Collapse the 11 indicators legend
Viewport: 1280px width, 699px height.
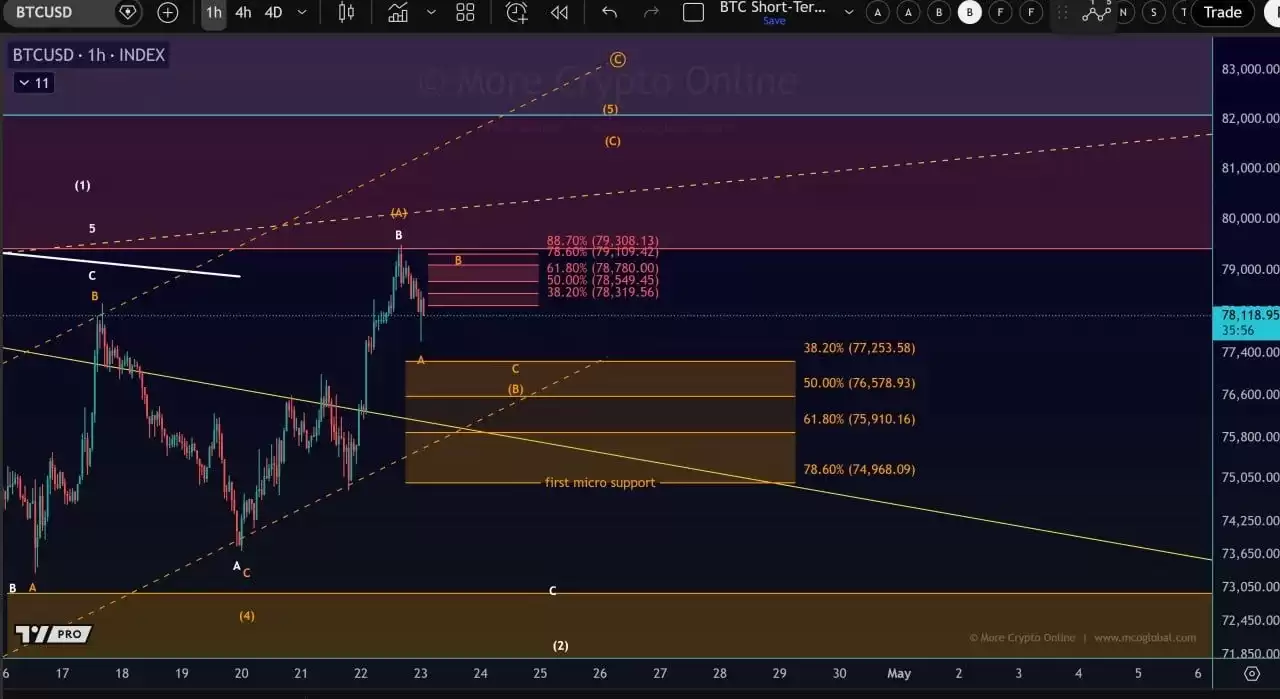[x=33, y=83]
